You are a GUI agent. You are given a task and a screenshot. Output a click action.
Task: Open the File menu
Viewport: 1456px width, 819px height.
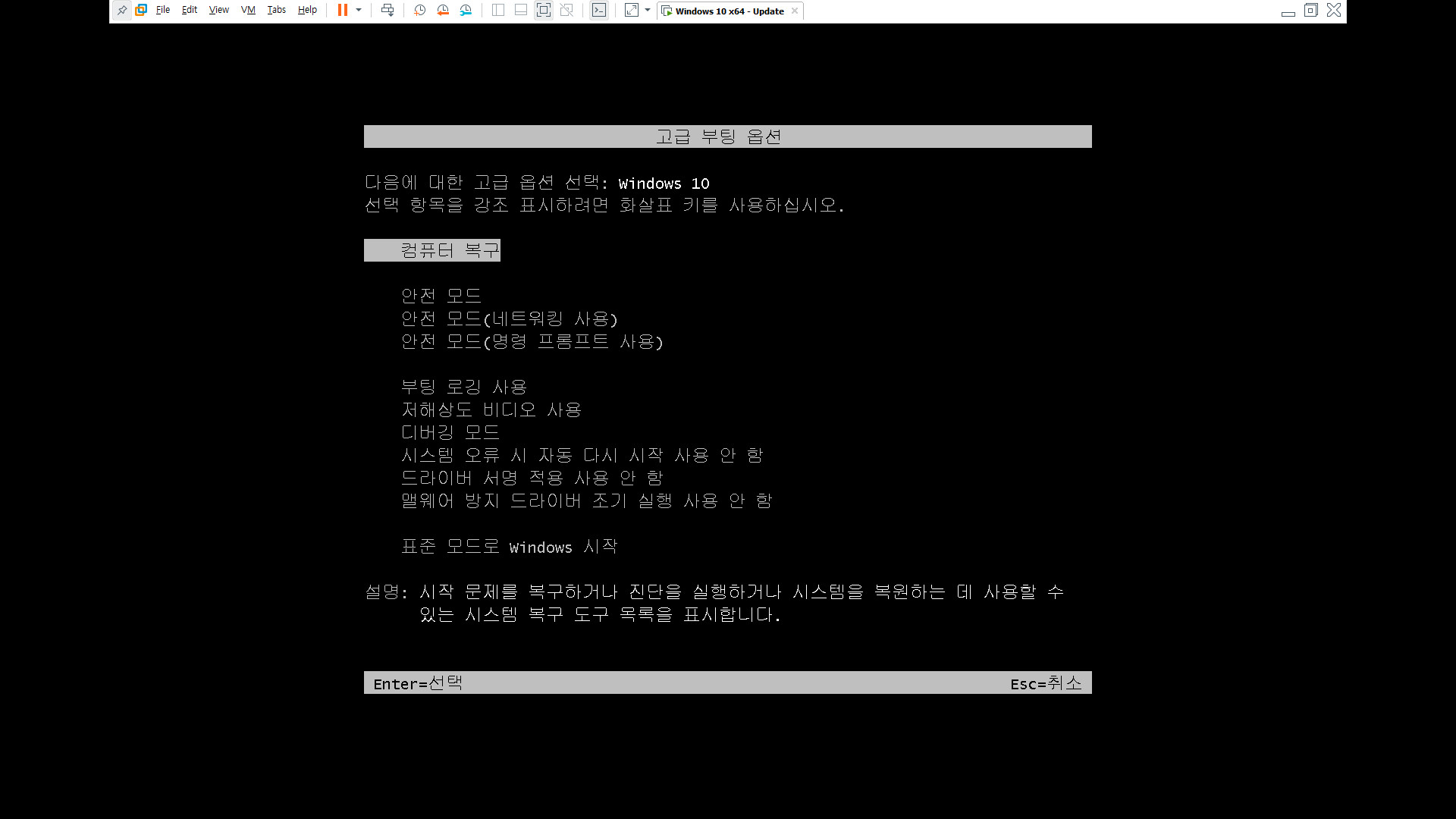coord(163,11)
